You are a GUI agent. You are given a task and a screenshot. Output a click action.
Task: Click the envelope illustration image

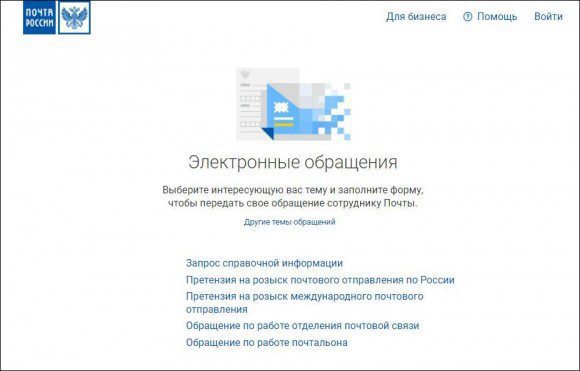[293, 104]
